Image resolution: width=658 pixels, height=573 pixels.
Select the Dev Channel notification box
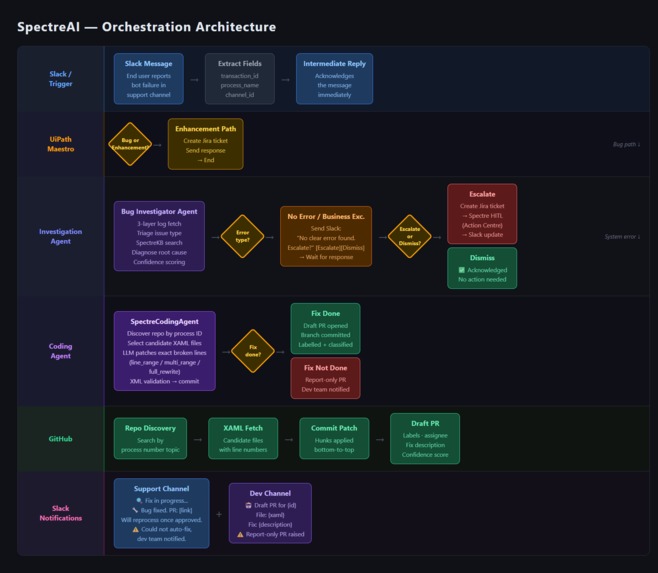[x=270, y=513]
